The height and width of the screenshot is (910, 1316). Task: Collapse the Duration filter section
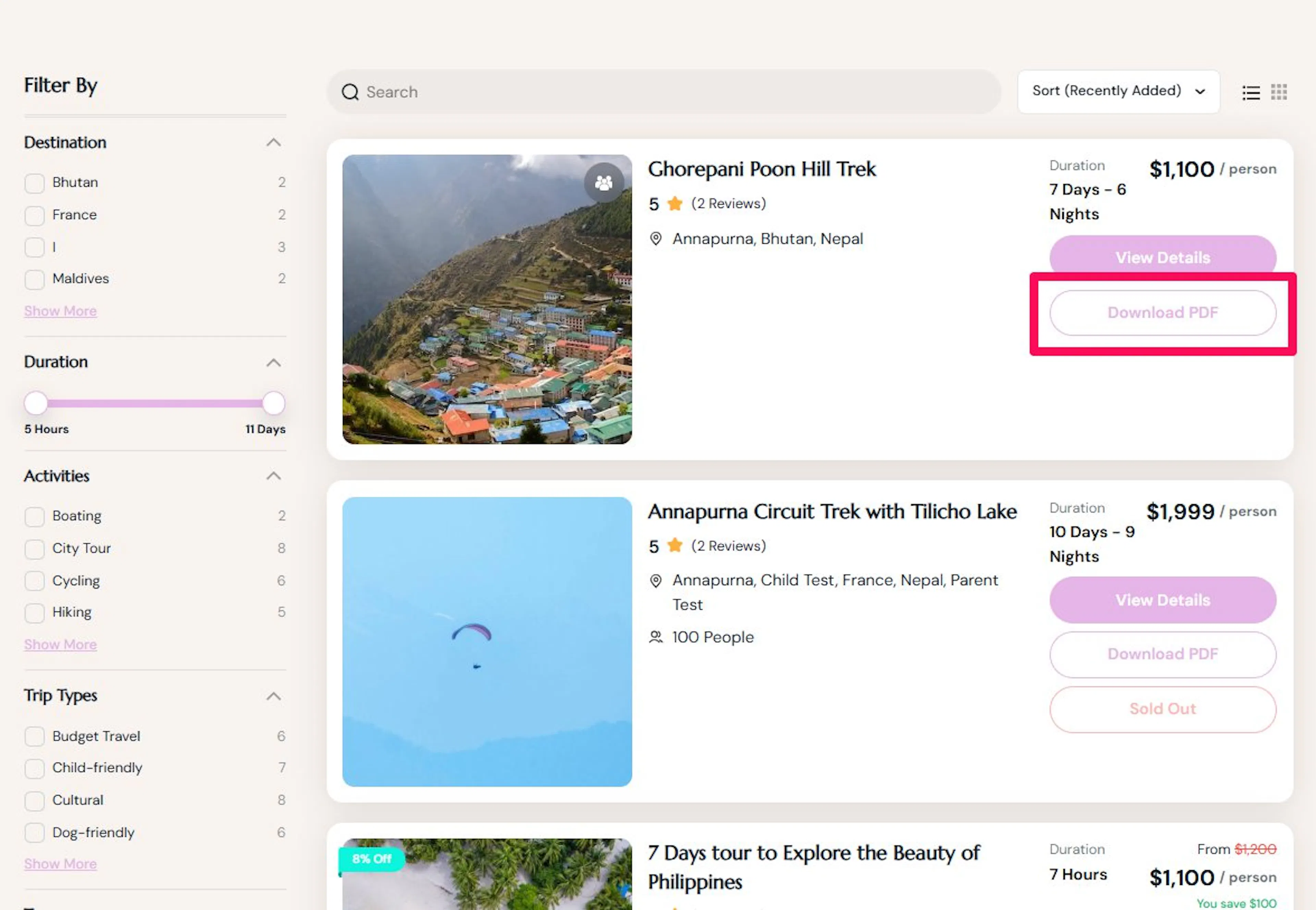(273, 363)
